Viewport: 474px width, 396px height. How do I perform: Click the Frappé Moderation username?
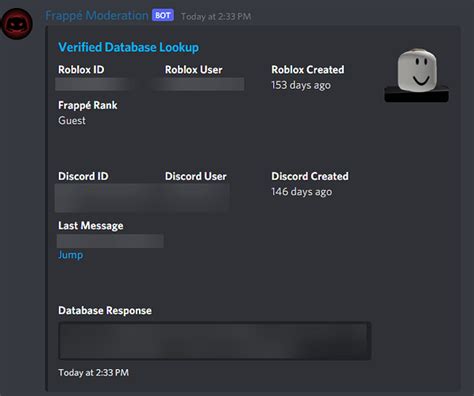pyautogui.click(x=97, y=15)
